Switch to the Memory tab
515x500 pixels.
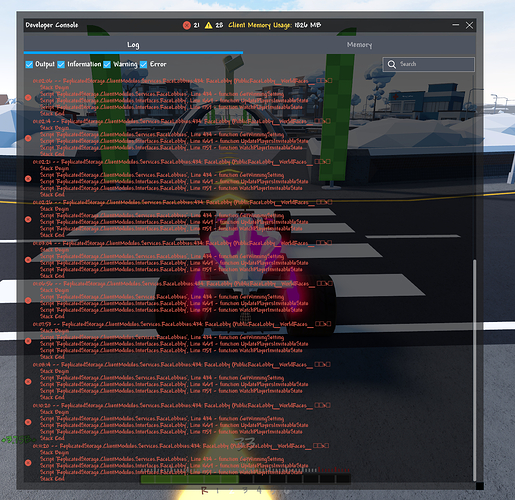pos(359,45)
